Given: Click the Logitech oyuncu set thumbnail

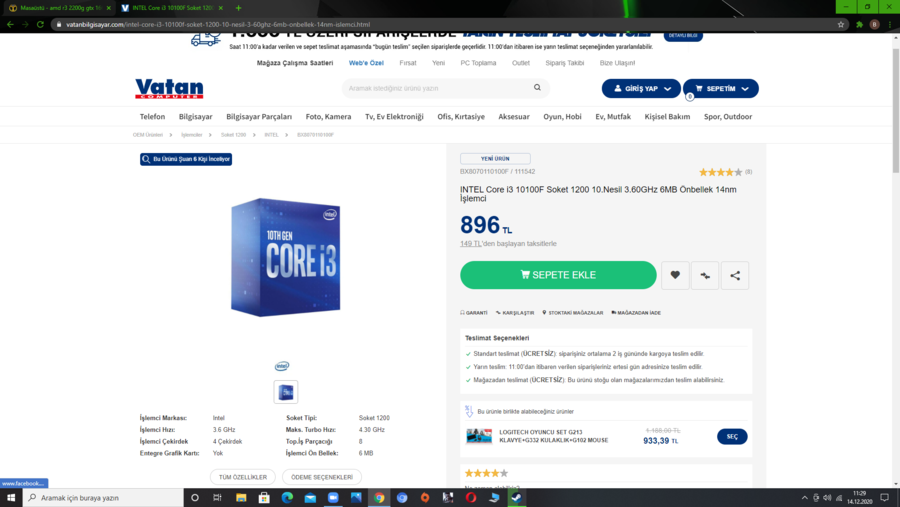Looking at the screenshot, I should 479,436.
